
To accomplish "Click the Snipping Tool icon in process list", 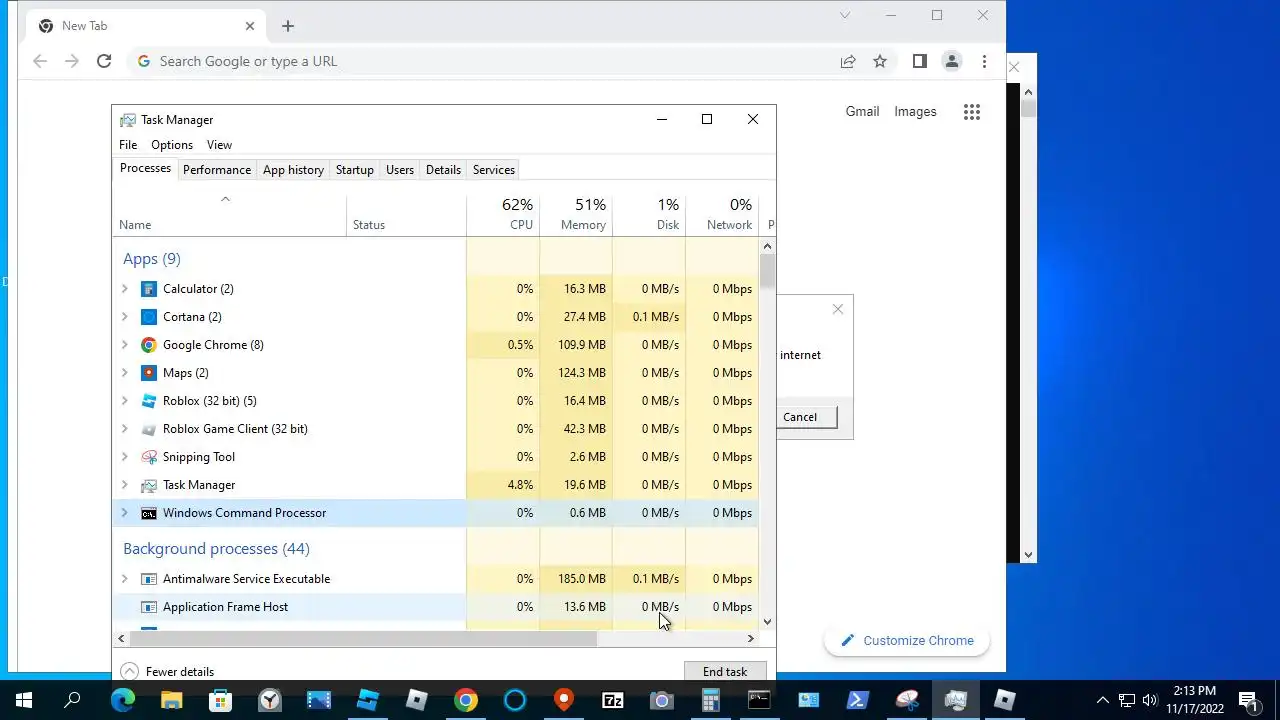I will 149,457.
